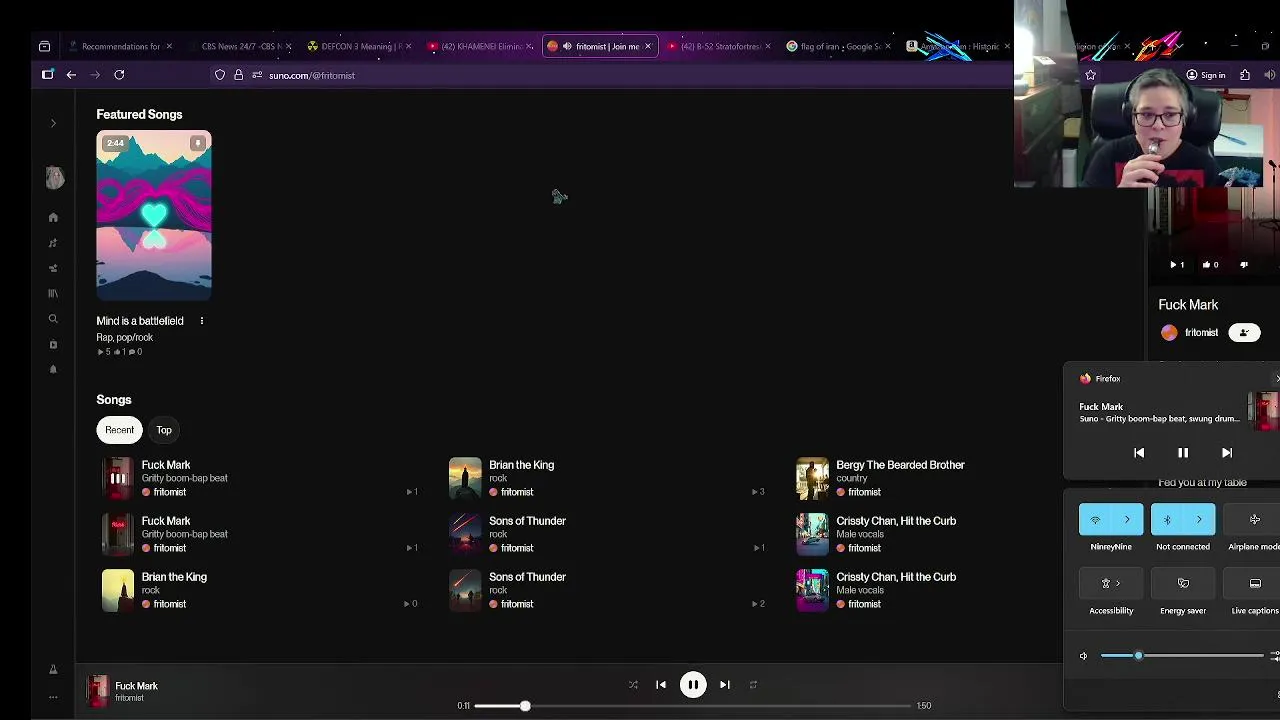
Task: Open the Library icon in sidebar
Action: pos(53,293)
